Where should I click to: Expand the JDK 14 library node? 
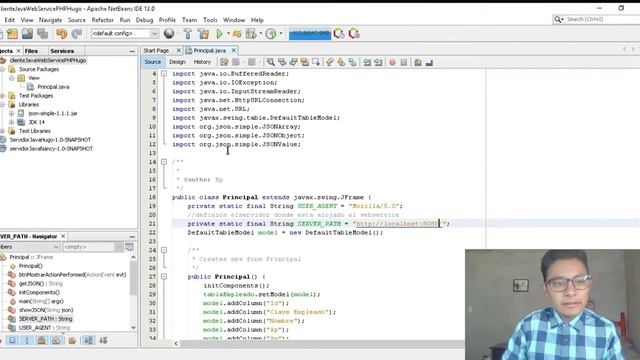point(12,122)
